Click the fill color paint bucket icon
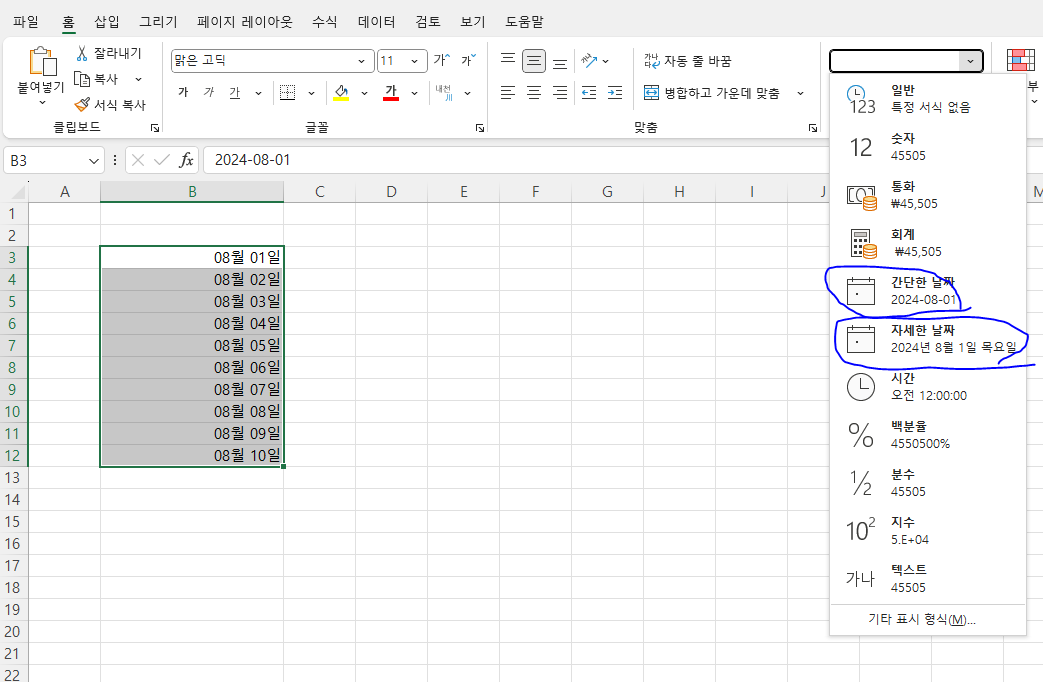This screenshot has width=1043, height=682. (341, 90)
